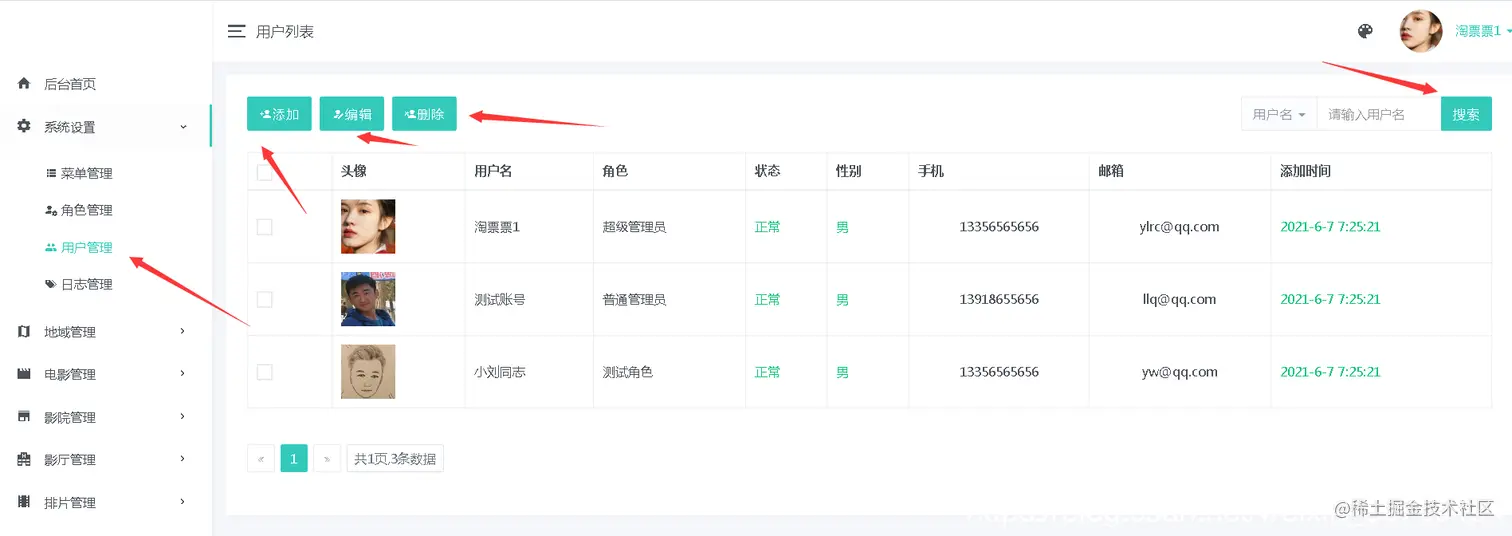Select 用户管理 submenu item
The width and height of the screenshot is (1512, 536).
tap(87, 247)
